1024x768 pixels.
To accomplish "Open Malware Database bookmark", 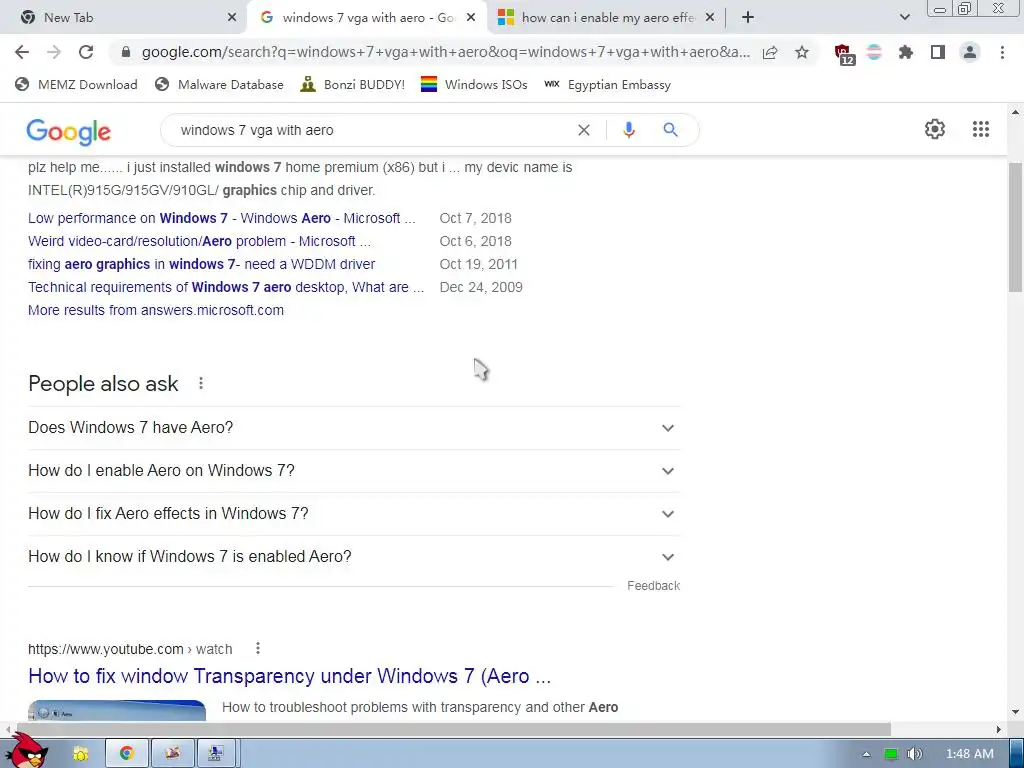I will [219, 84].
